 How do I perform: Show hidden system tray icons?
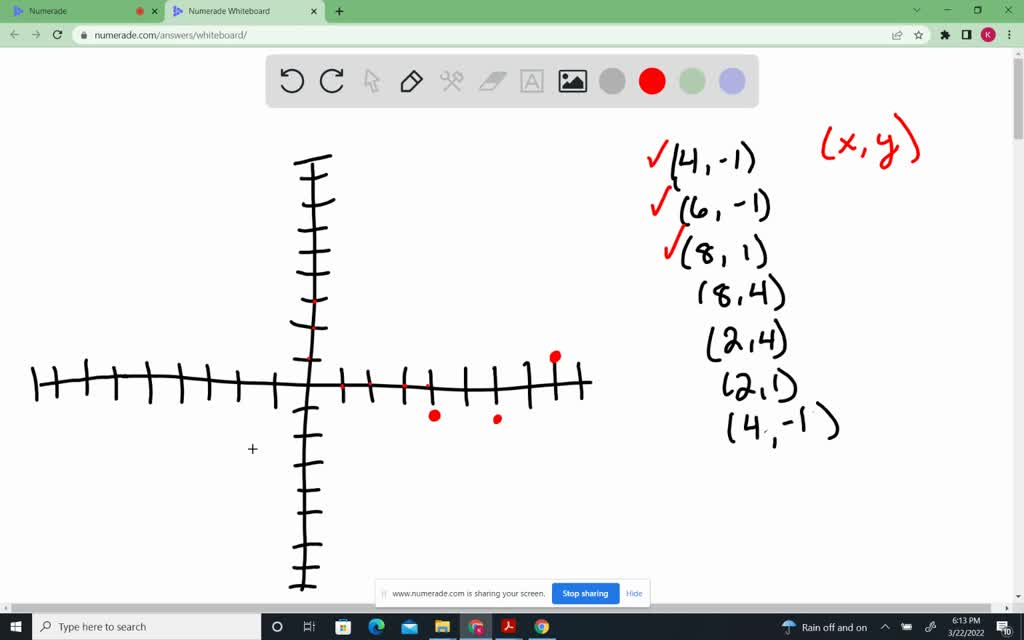pos(885,627)
